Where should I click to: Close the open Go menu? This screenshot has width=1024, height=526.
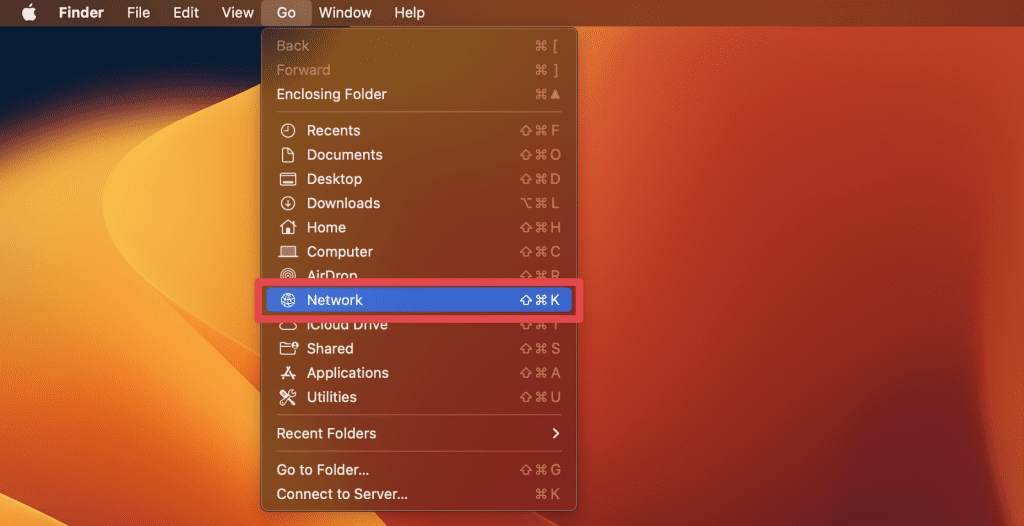pyautogui.click(x=286, y=12)
